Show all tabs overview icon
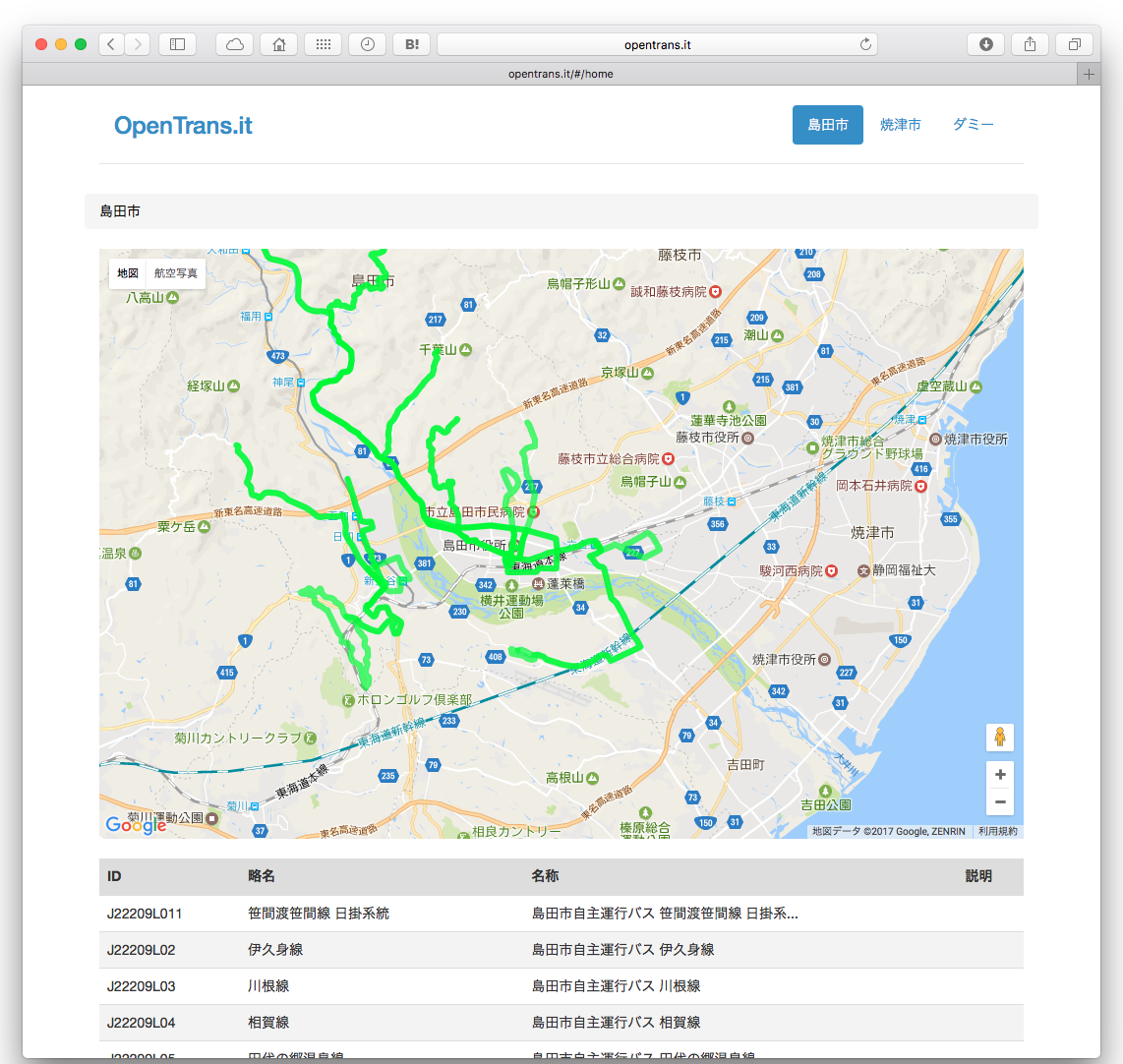The width and height of the screenshot is (1123, 1064). pos(1074,44)
